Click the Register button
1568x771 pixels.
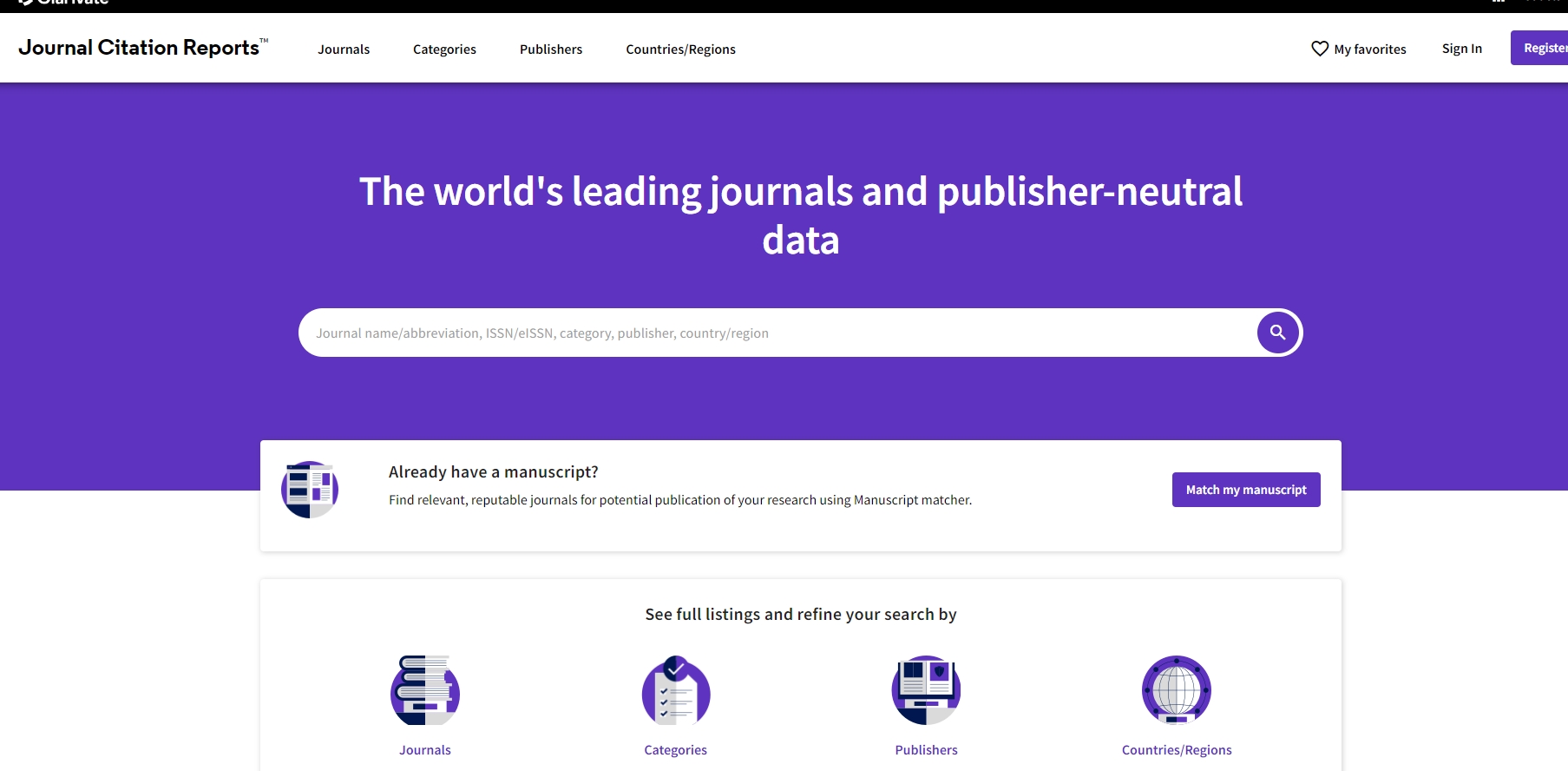1539,48
